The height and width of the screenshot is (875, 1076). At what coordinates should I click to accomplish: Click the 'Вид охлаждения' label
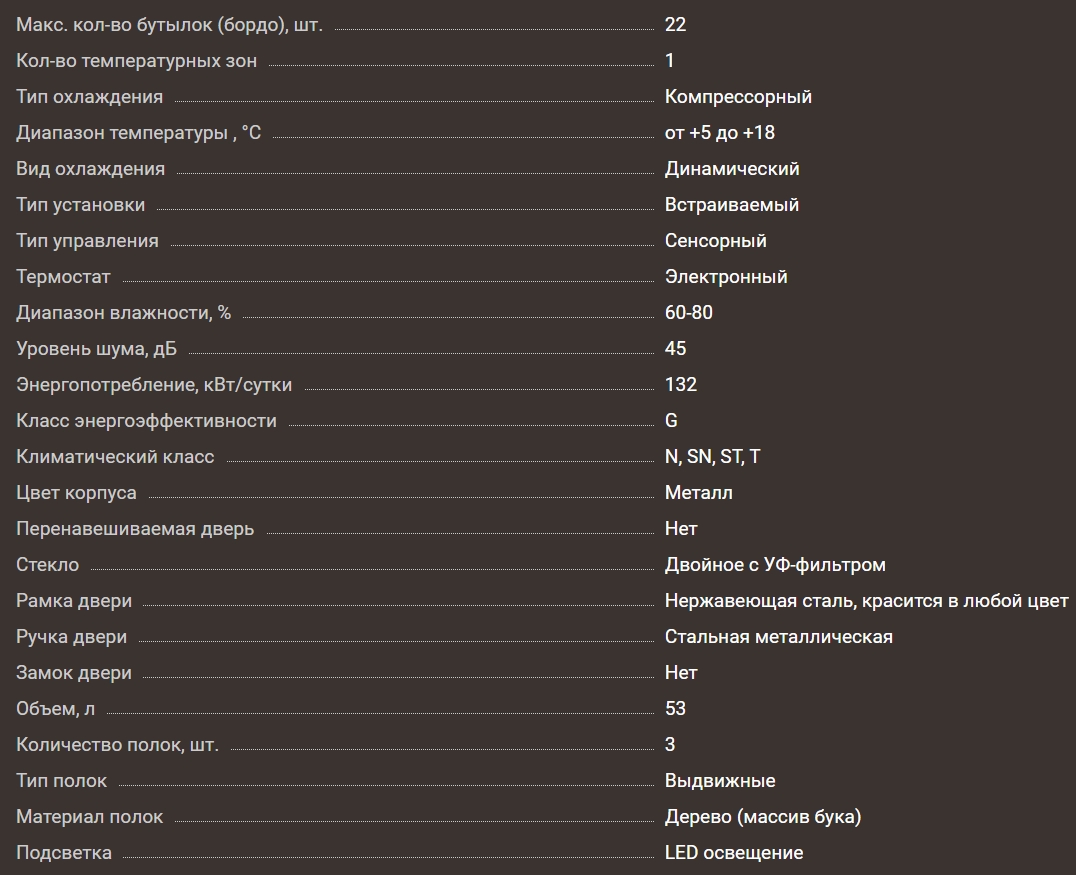tap(90, 169)
